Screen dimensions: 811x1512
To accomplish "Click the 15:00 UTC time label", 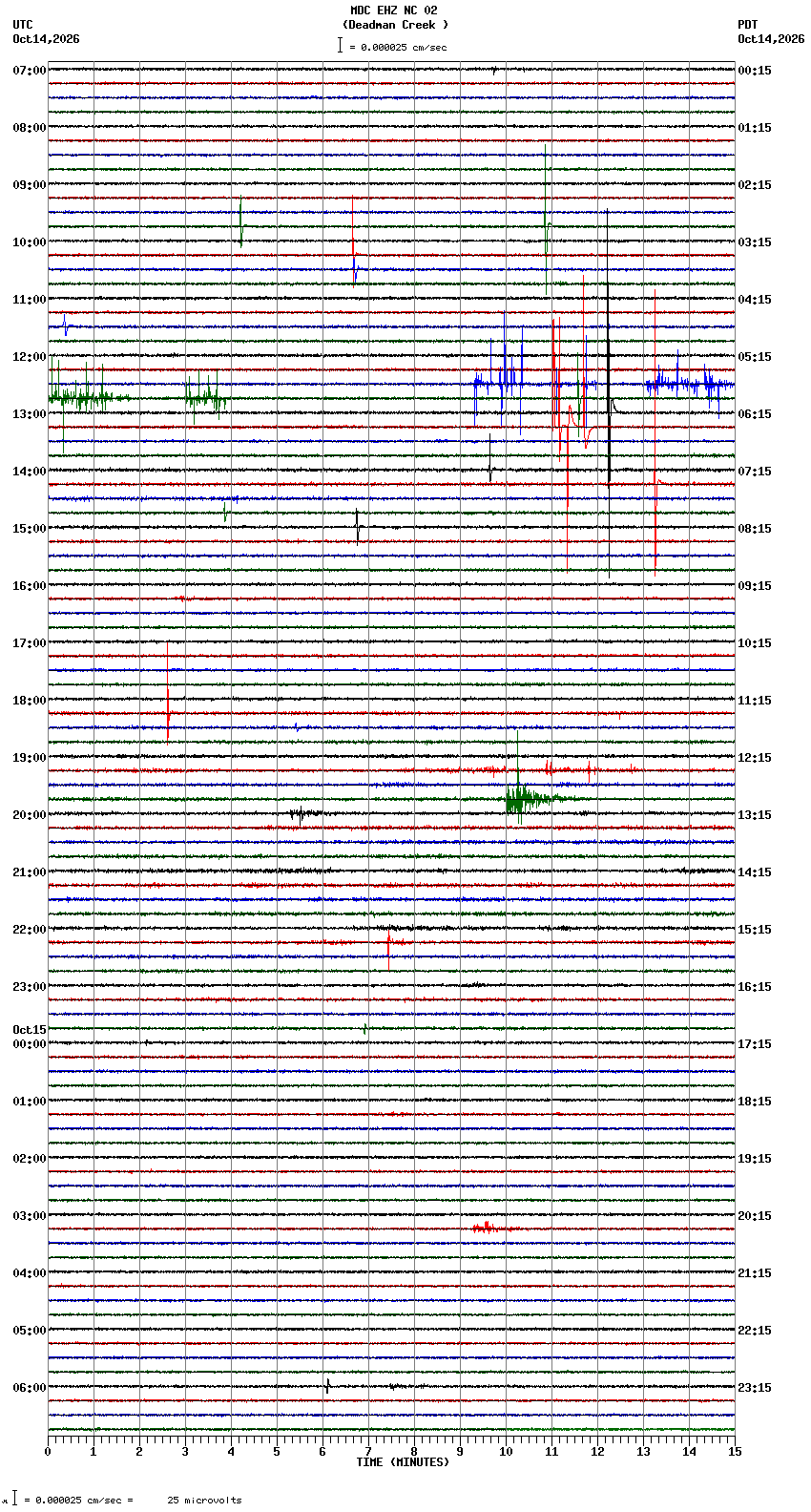I will pyautogui.click(x=30, y=529).
